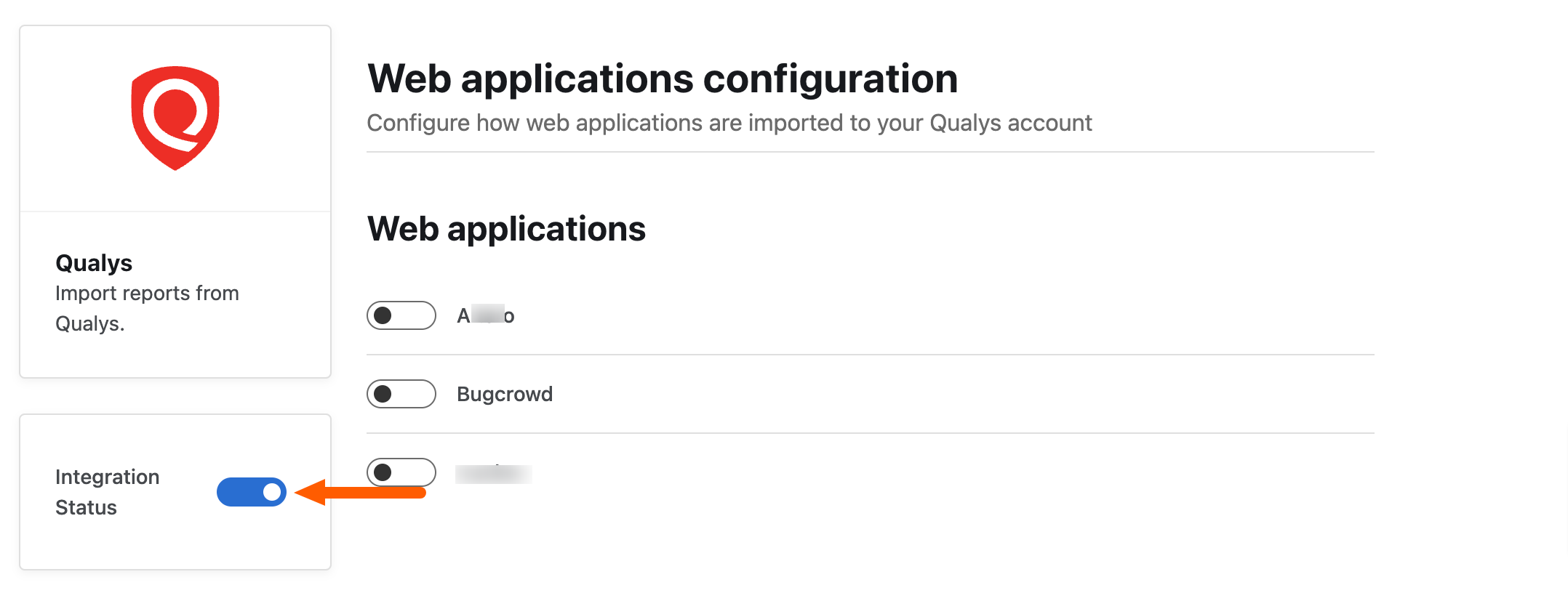Screen dimensions: 1568x593
Task: Select the Bugcrowd application name
Action: click(x=505, y=394)
